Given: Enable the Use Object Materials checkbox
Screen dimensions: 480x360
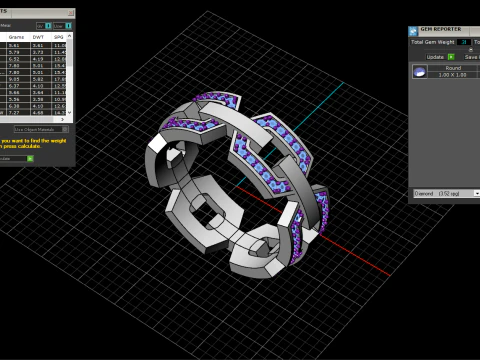Looking at the screenshot, I should pos(65,129).
